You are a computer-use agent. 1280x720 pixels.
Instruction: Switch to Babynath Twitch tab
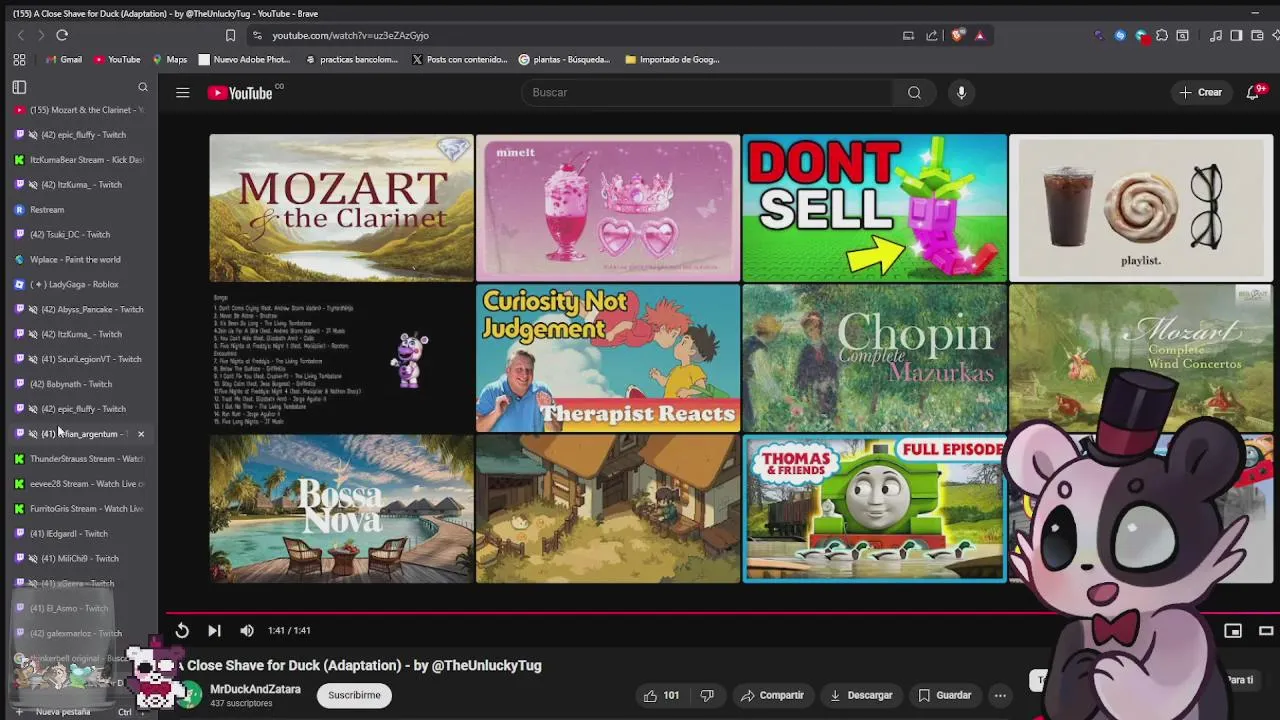pos(79,384)
